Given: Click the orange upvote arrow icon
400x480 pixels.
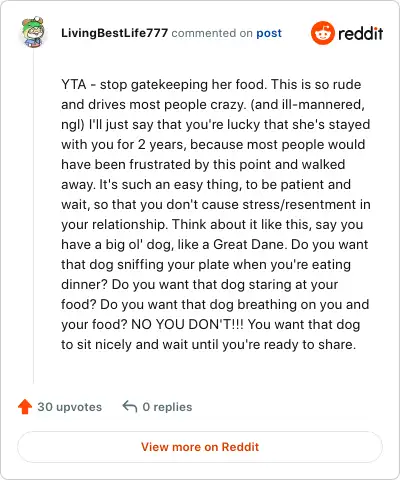Looking at the screenshot, I should pos(25,407).
